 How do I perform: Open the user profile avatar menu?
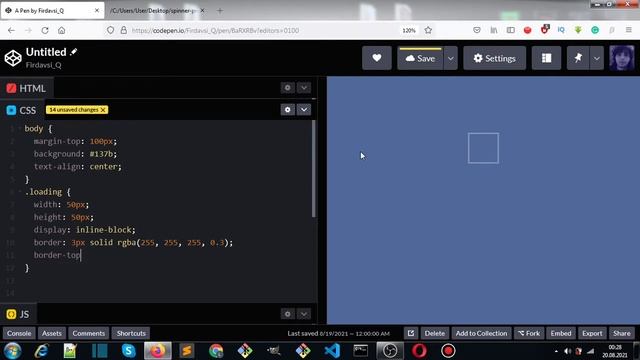click(x=622, y=58)
